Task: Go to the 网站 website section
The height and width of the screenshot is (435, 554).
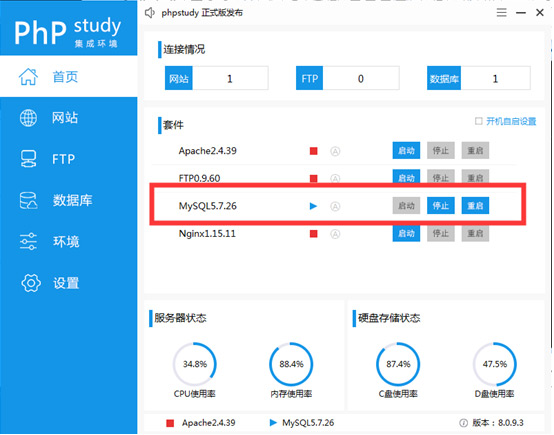Action: pyautogui.click(x=69, y=118)
